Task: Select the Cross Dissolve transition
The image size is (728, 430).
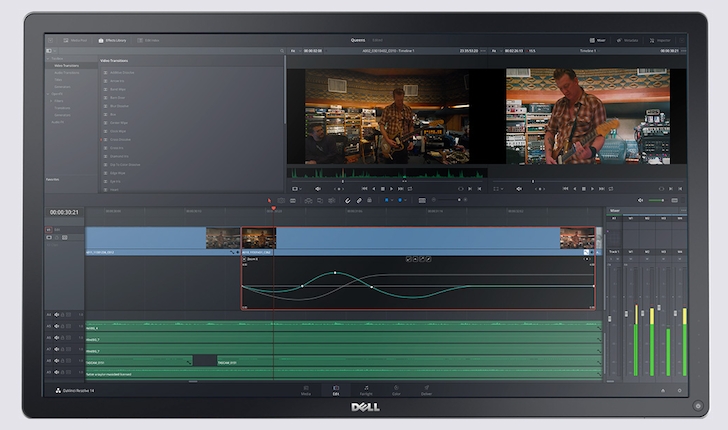Action: pos(118,139)
